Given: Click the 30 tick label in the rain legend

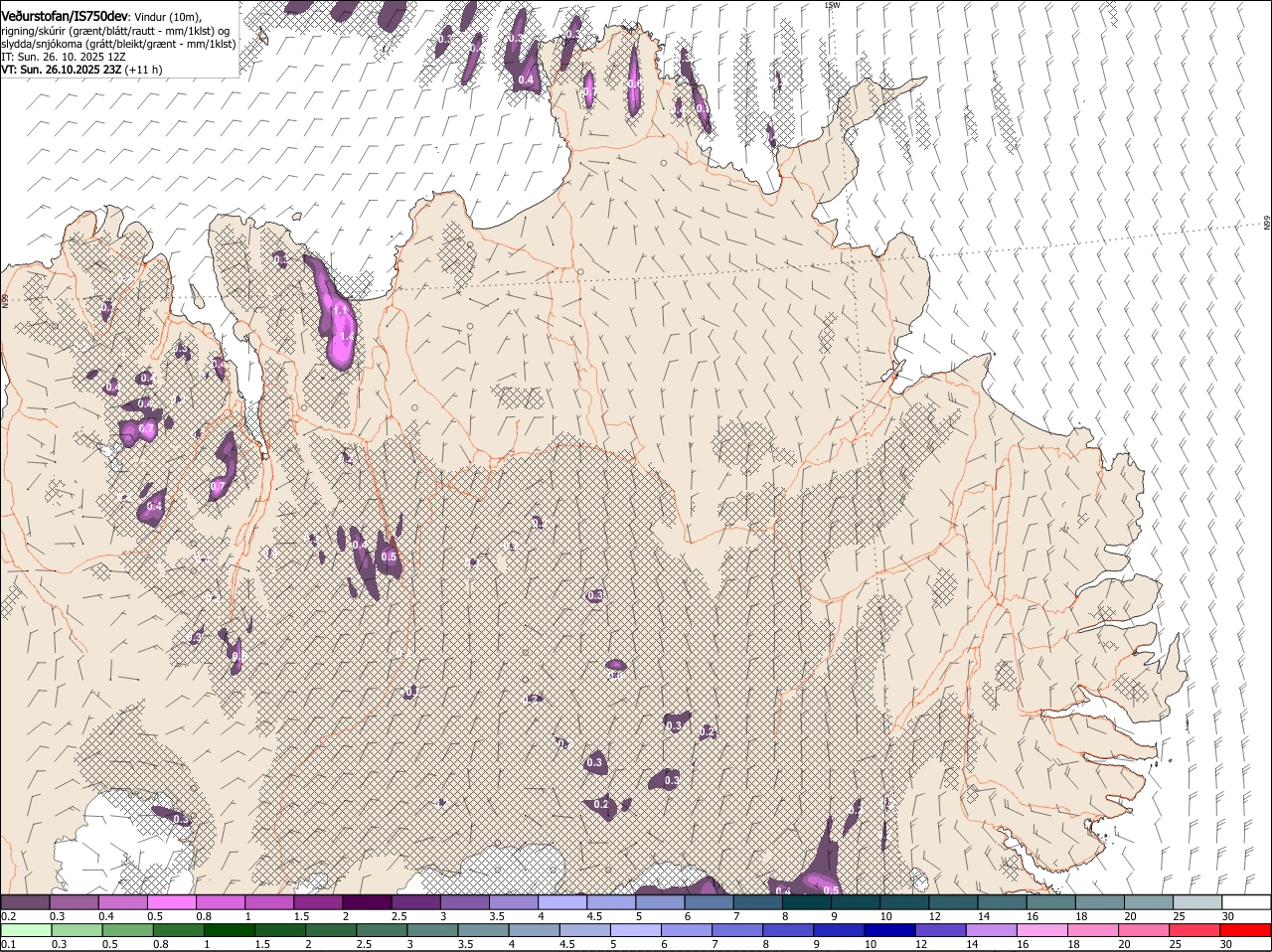Looking at the screenshot, I should (1227, 944).
